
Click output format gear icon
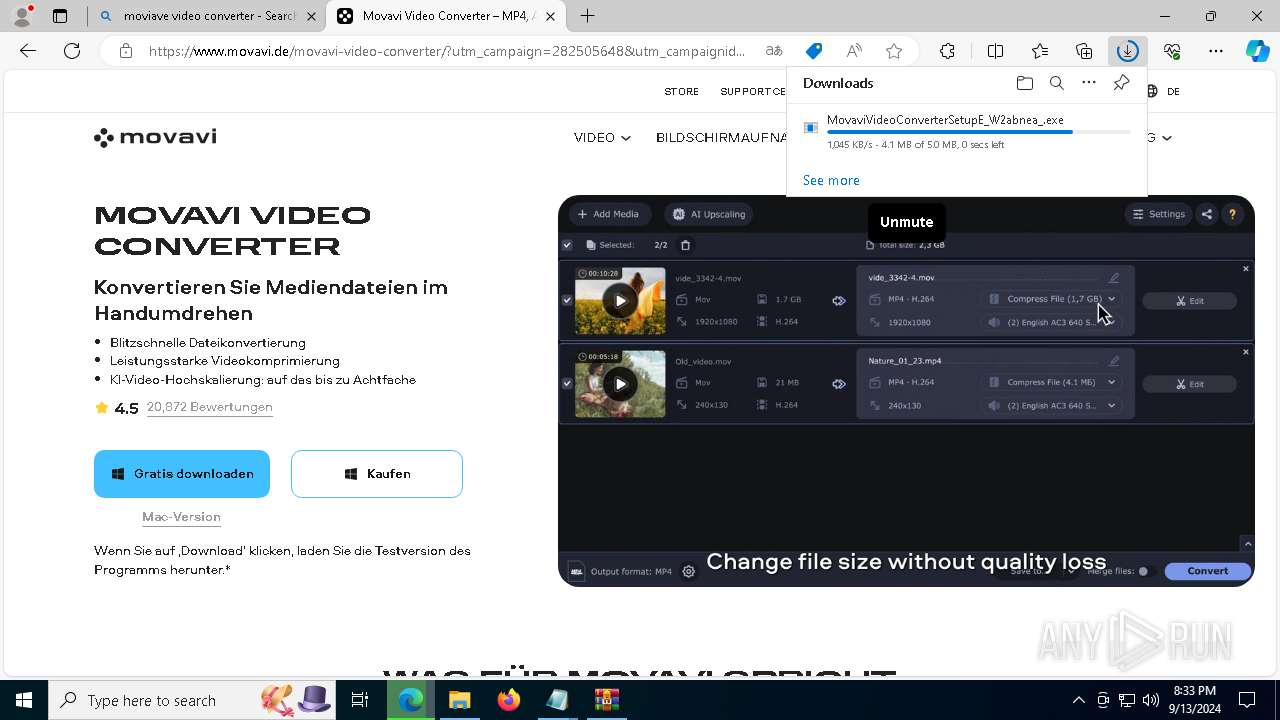pyautogui.click(x=688, y=572)
